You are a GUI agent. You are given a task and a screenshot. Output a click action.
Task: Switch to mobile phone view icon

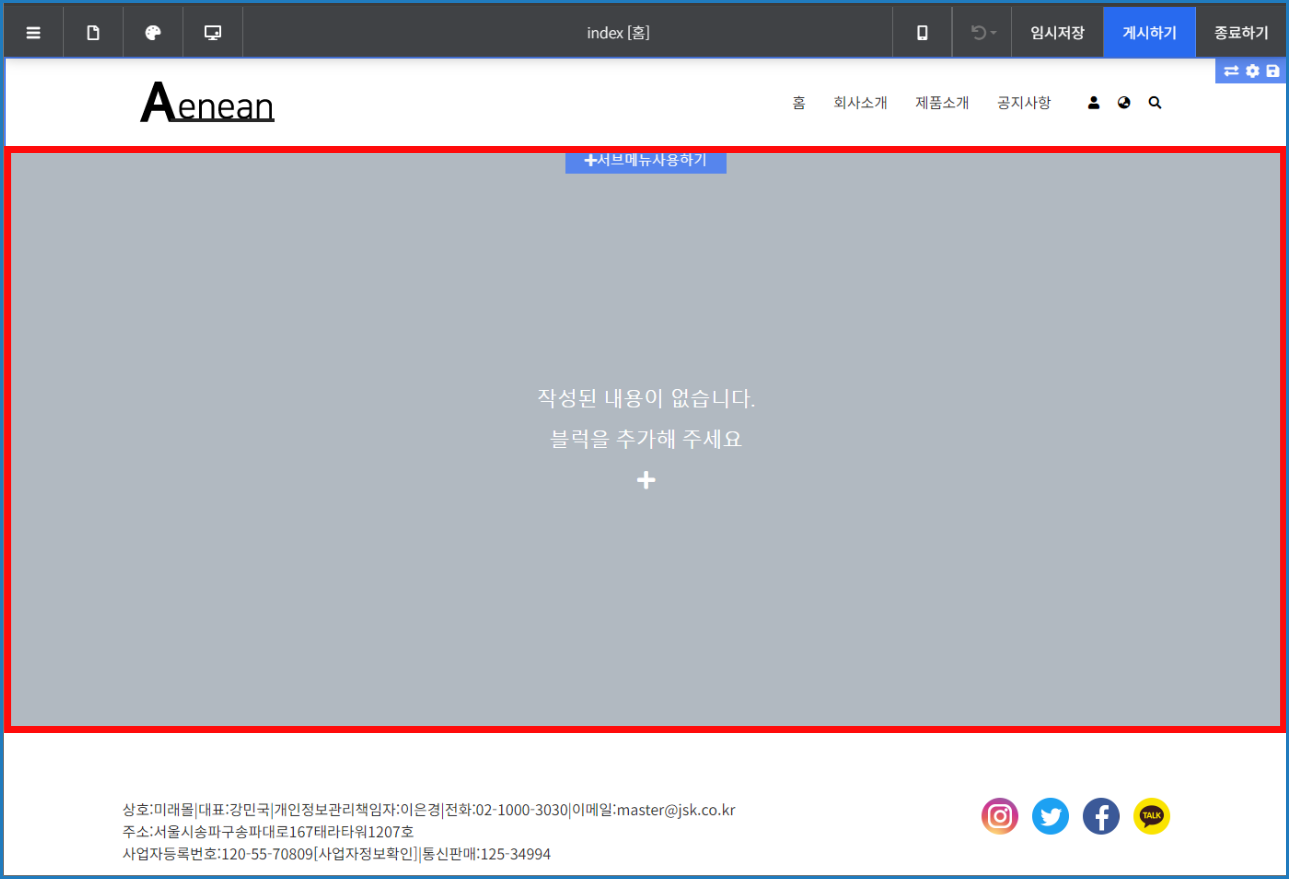[x=922, y=33]
